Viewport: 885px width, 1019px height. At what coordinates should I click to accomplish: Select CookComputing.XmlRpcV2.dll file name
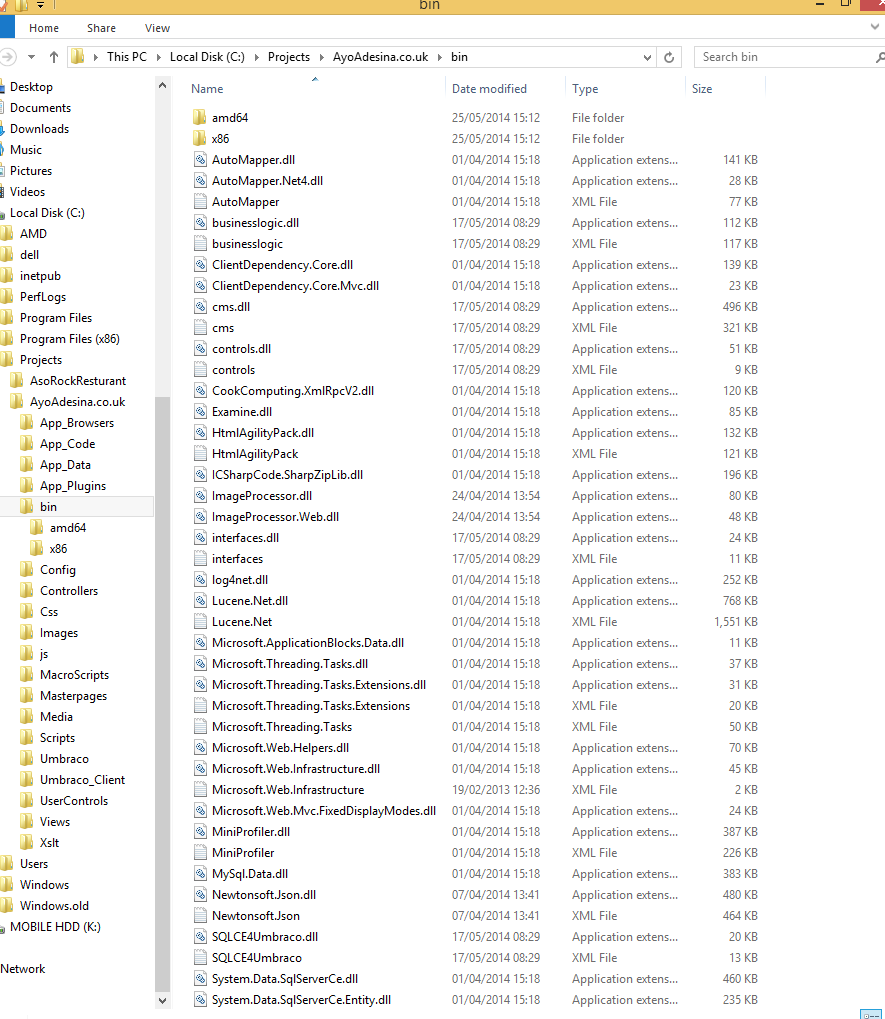(x=293, y=391)
